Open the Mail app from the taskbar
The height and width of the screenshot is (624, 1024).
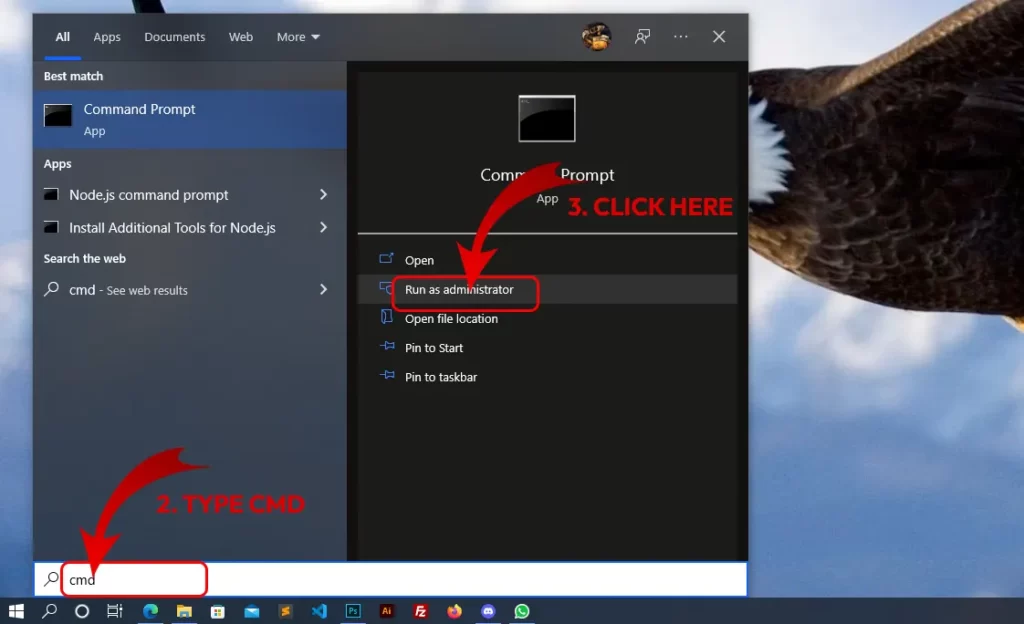[x=251, y=611]
